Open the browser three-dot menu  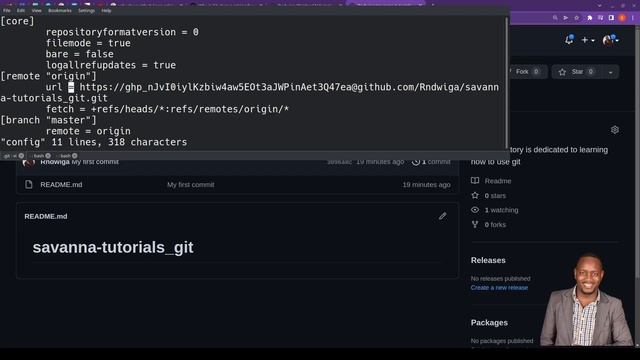pos(633,18)
